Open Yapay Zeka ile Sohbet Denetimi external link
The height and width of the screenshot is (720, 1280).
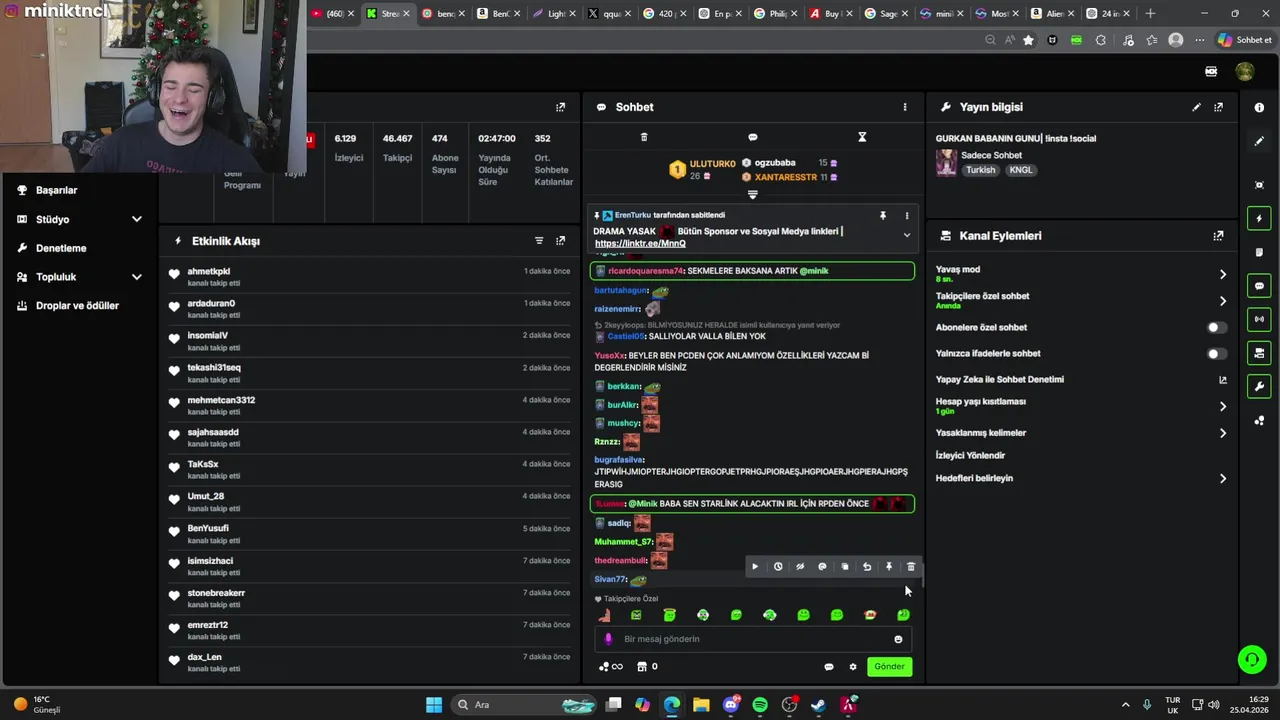[x=1222, y=380]
